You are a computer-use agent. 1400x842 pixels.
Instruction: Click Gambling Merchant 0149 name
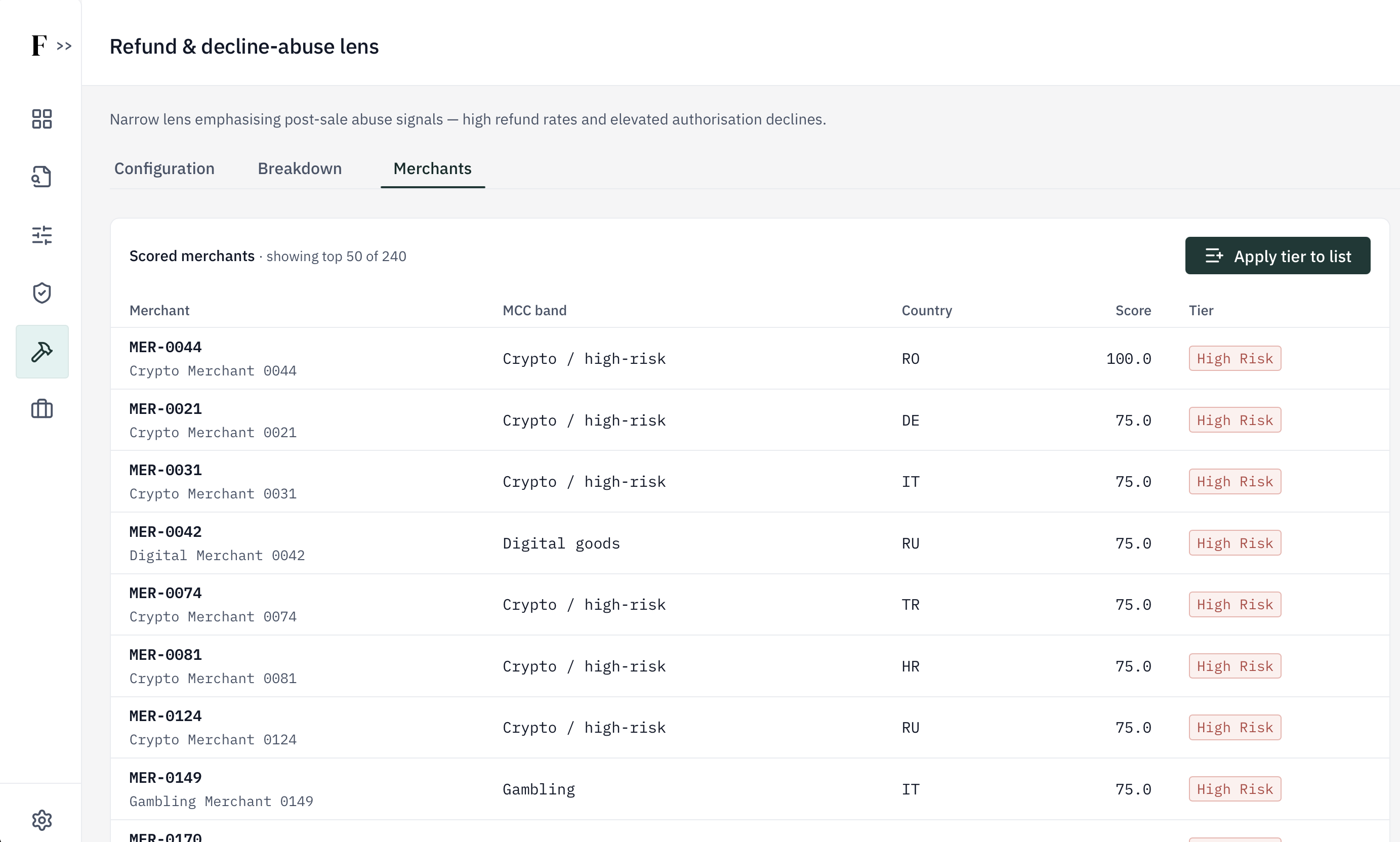pyautogui.click(x=221, y=801)
